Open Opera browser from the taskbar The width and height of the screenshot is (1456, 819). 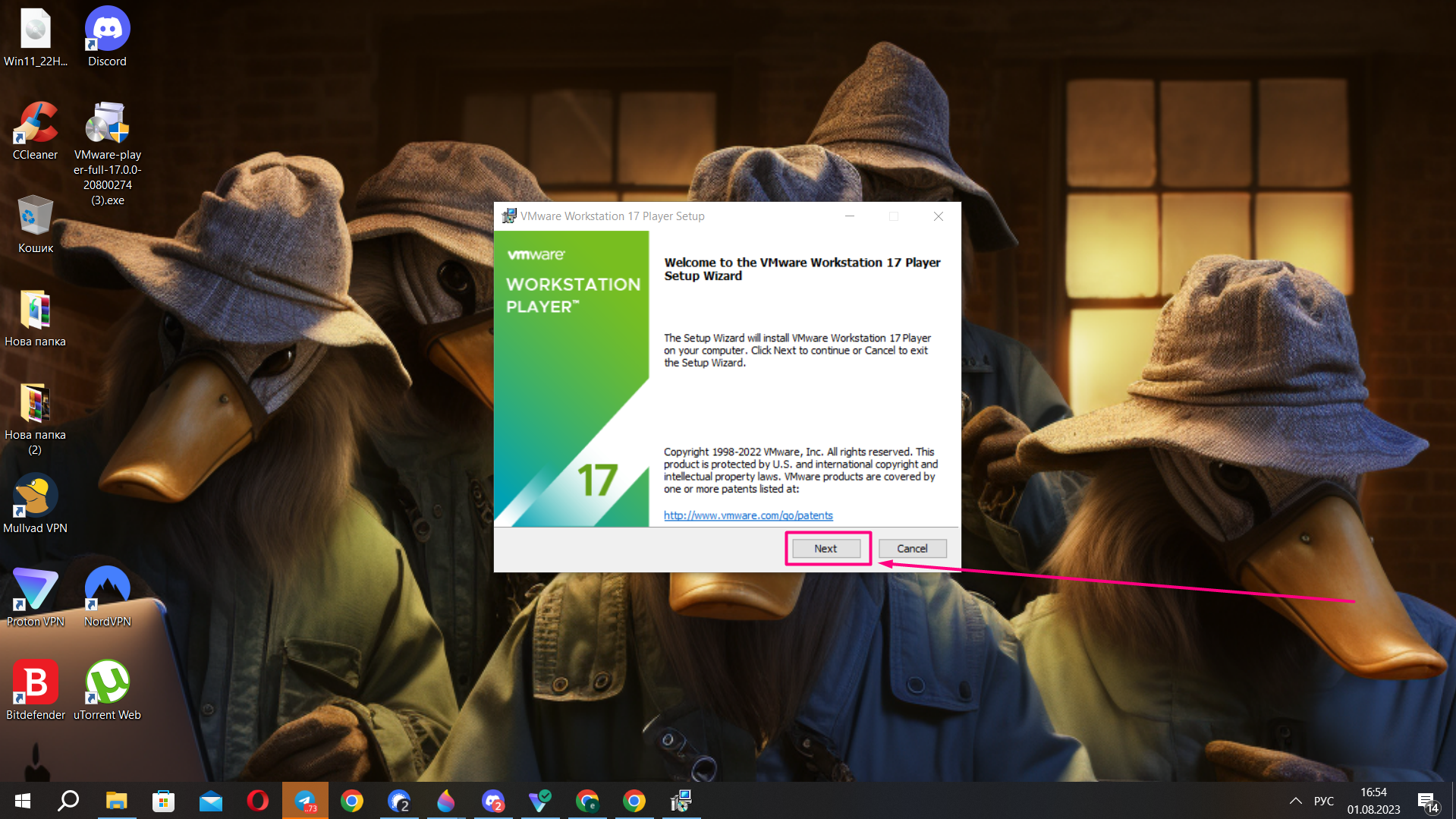pos(257,801)
